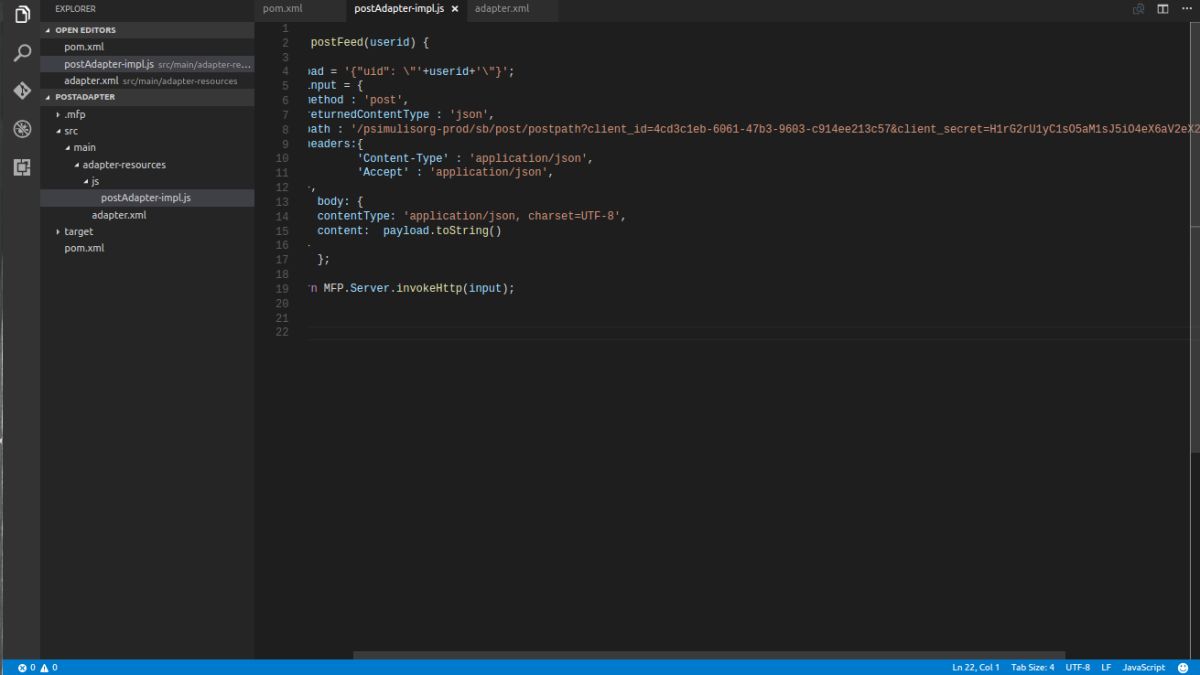
Task: Open pom.xml in Open Editors list
Action: (x=147, y=47)
